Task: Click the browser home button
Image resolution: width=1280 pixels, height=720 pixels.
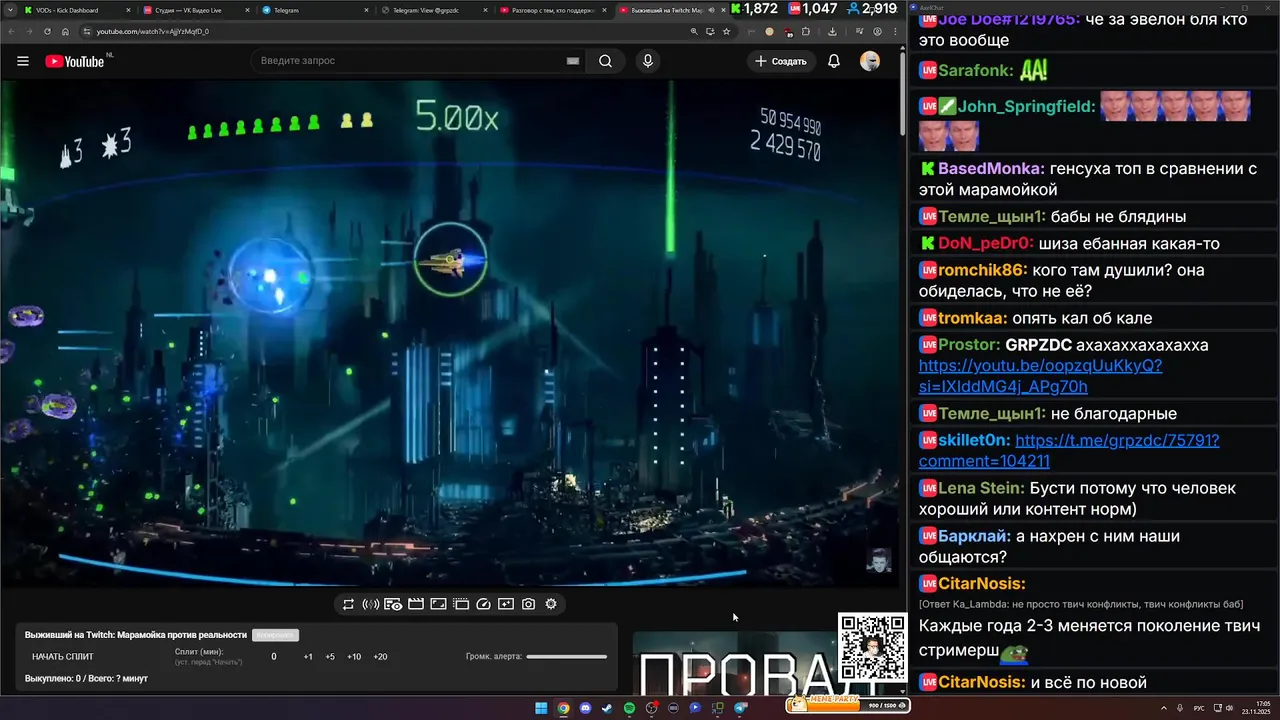Action: pos(65,31)
